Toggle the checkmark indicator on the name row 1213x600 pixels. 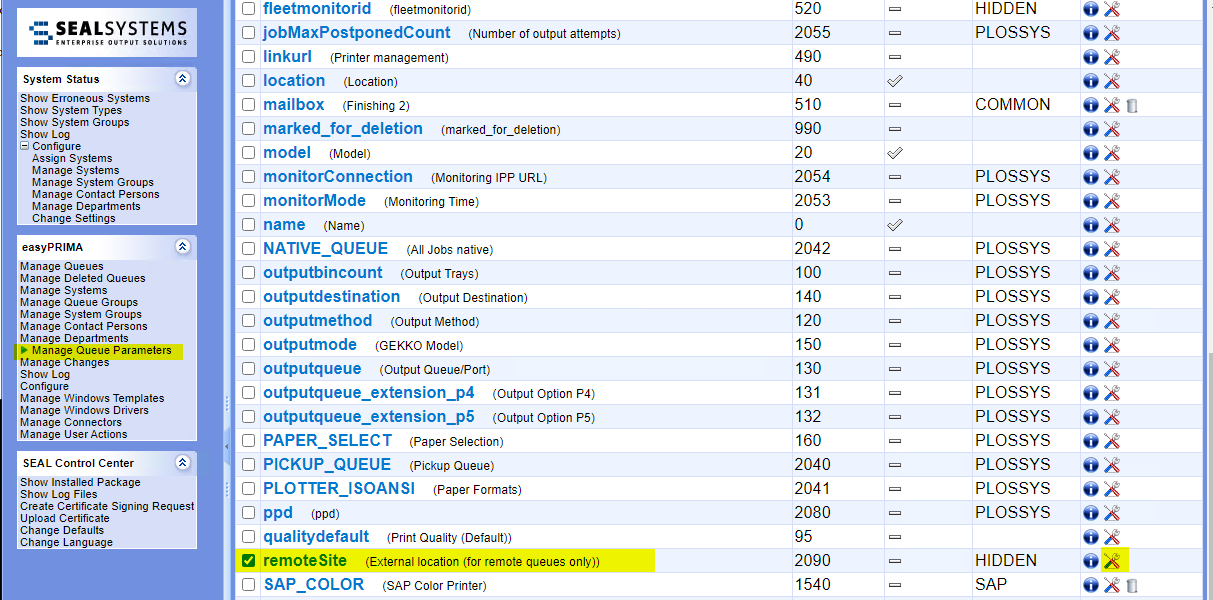tap(895, 224)
